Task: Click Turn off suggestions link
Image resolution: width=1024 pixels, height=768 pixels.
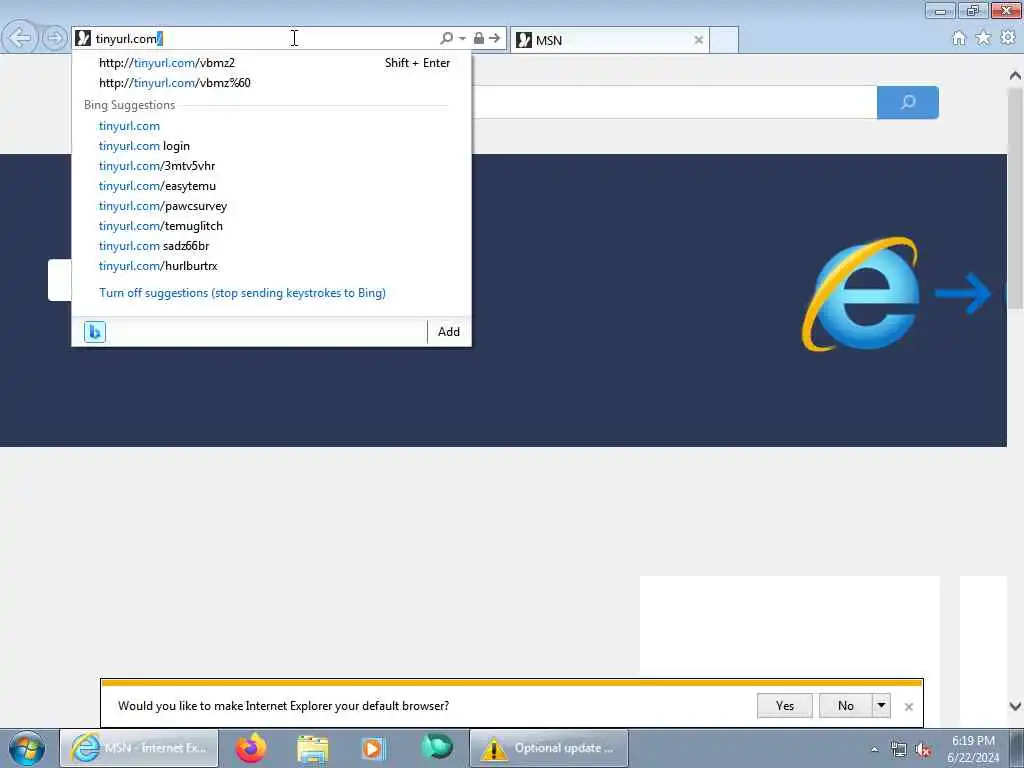Action: click(242, 293)
